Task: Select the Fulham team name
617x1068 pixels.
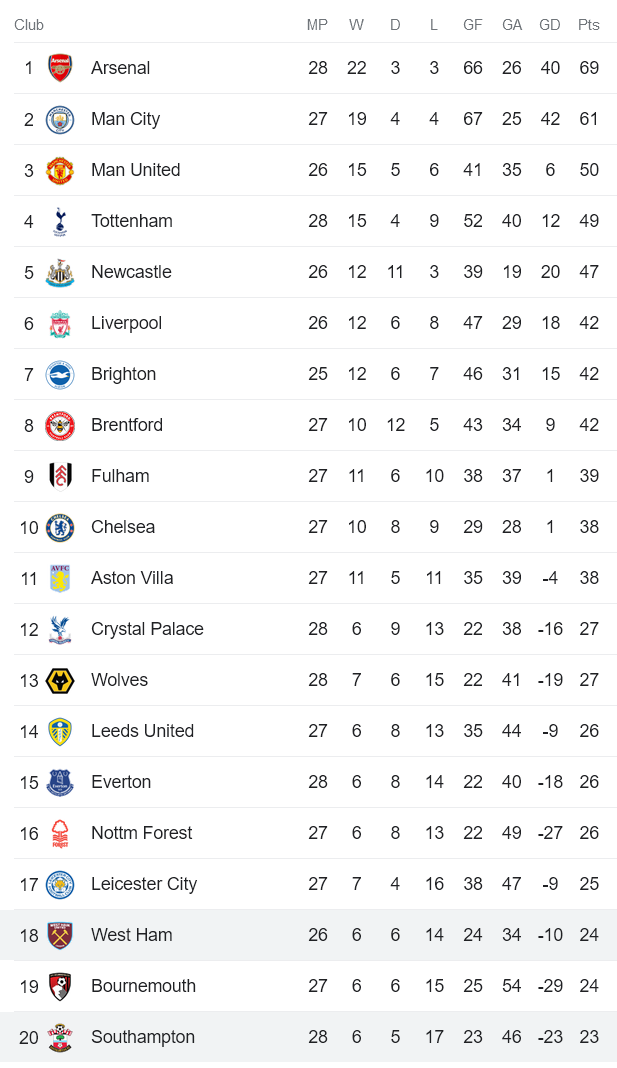Action: pyautogui.click(x=120, y=476)
